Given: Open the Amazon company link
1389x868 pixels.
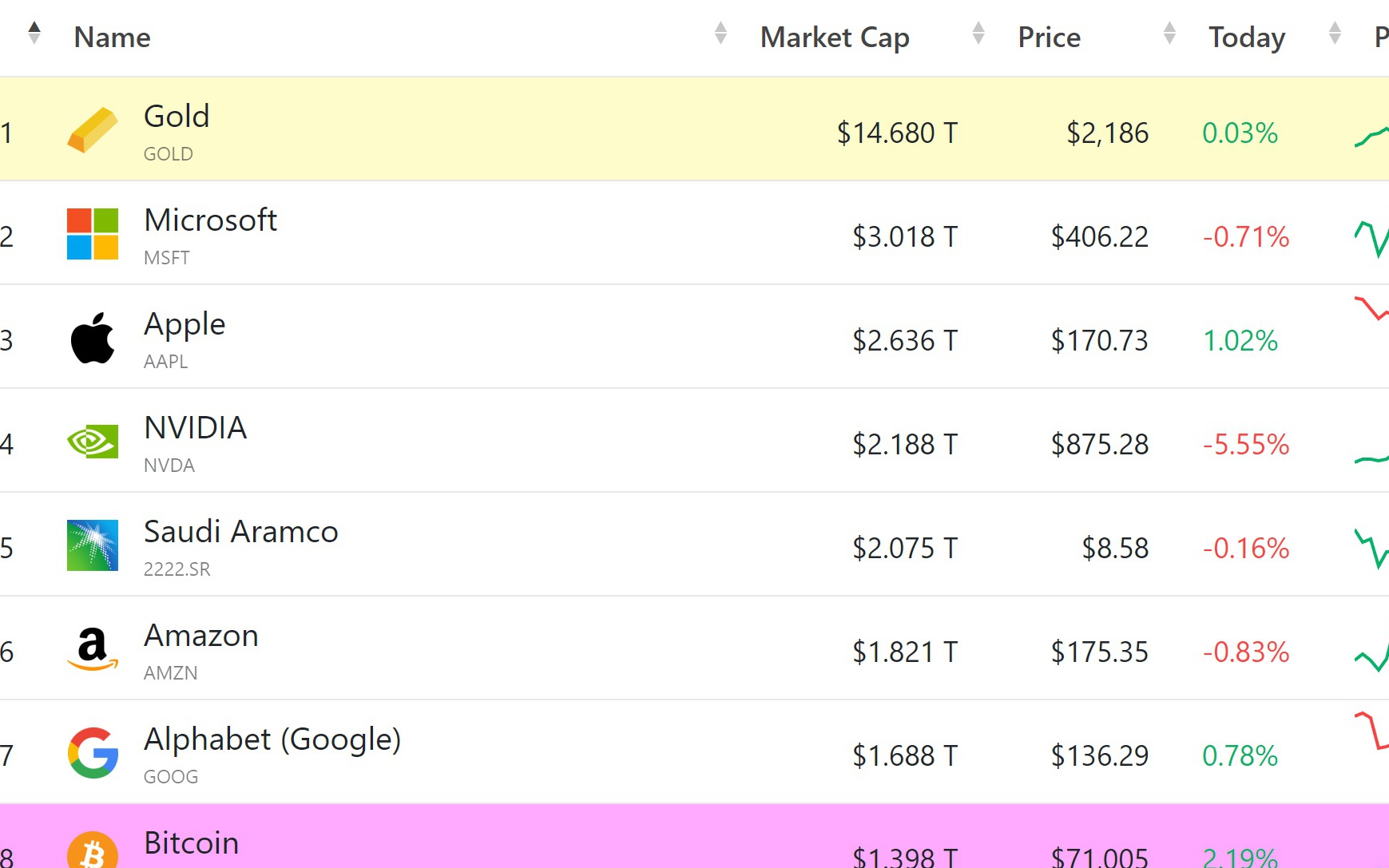Looking at the screenshot, I should click(x=201, y=636).
